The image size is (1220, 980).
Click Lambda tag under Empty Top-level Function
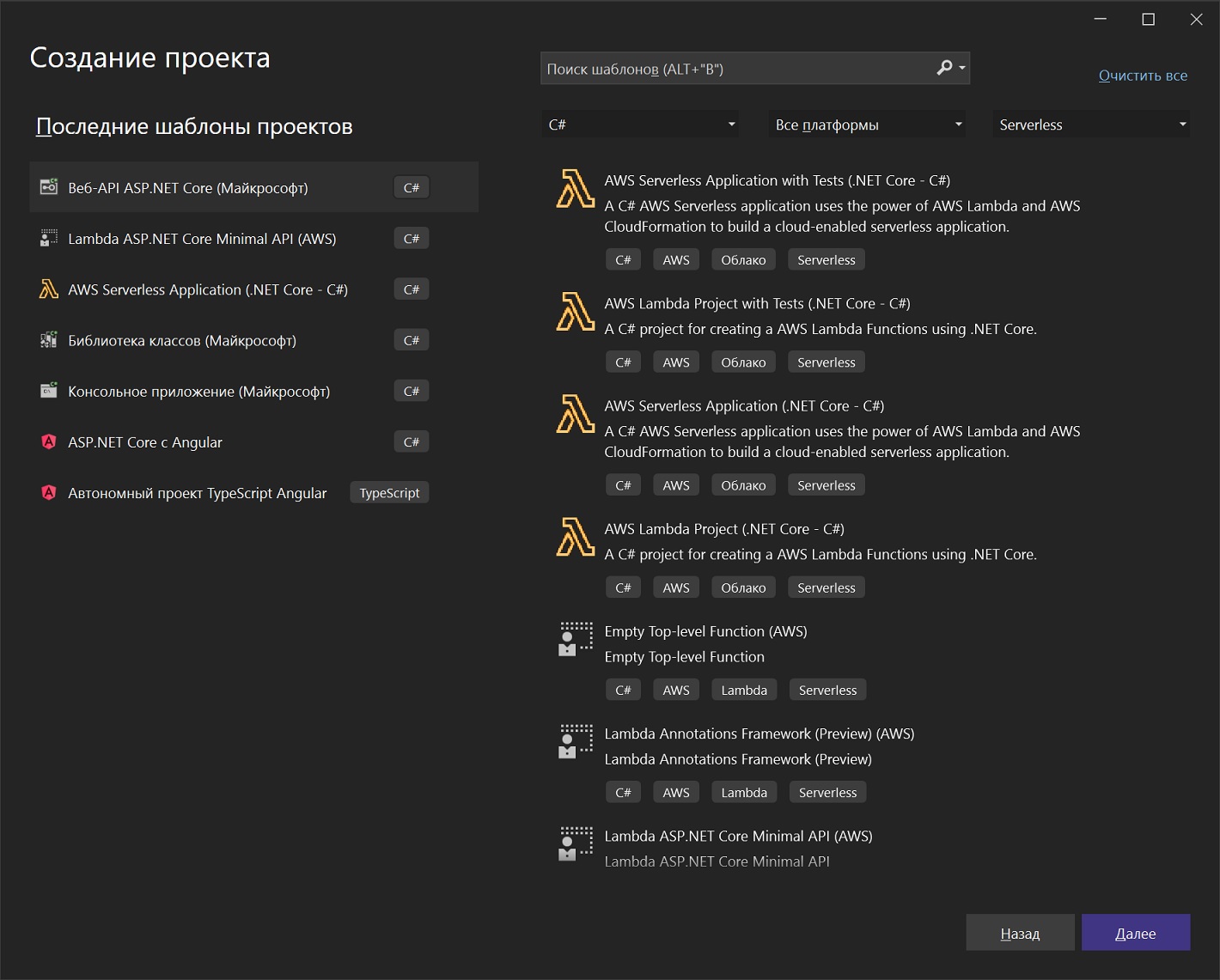(x=744, y=690)
